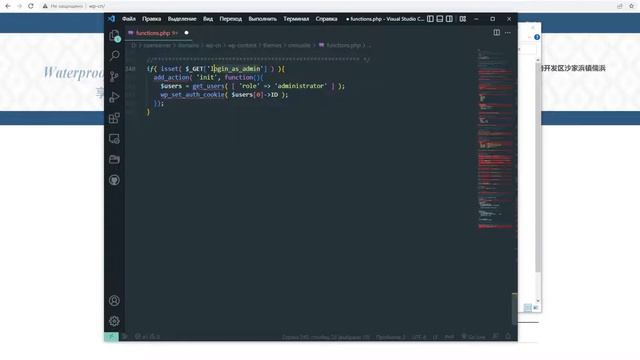Open the Source Control view
Viewport: 640px width, 360px height.
114,76
